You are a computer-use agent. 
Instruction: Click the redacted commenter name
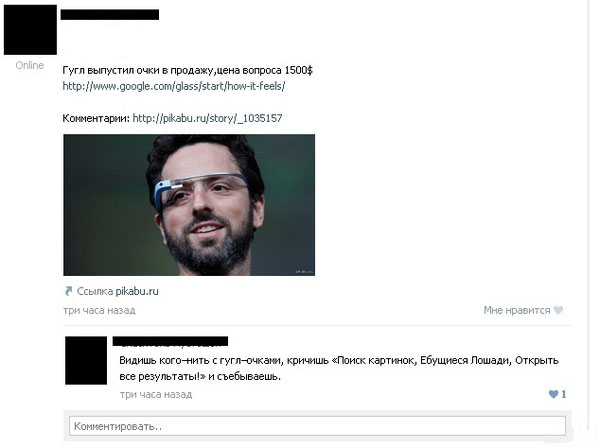[170, 341]
